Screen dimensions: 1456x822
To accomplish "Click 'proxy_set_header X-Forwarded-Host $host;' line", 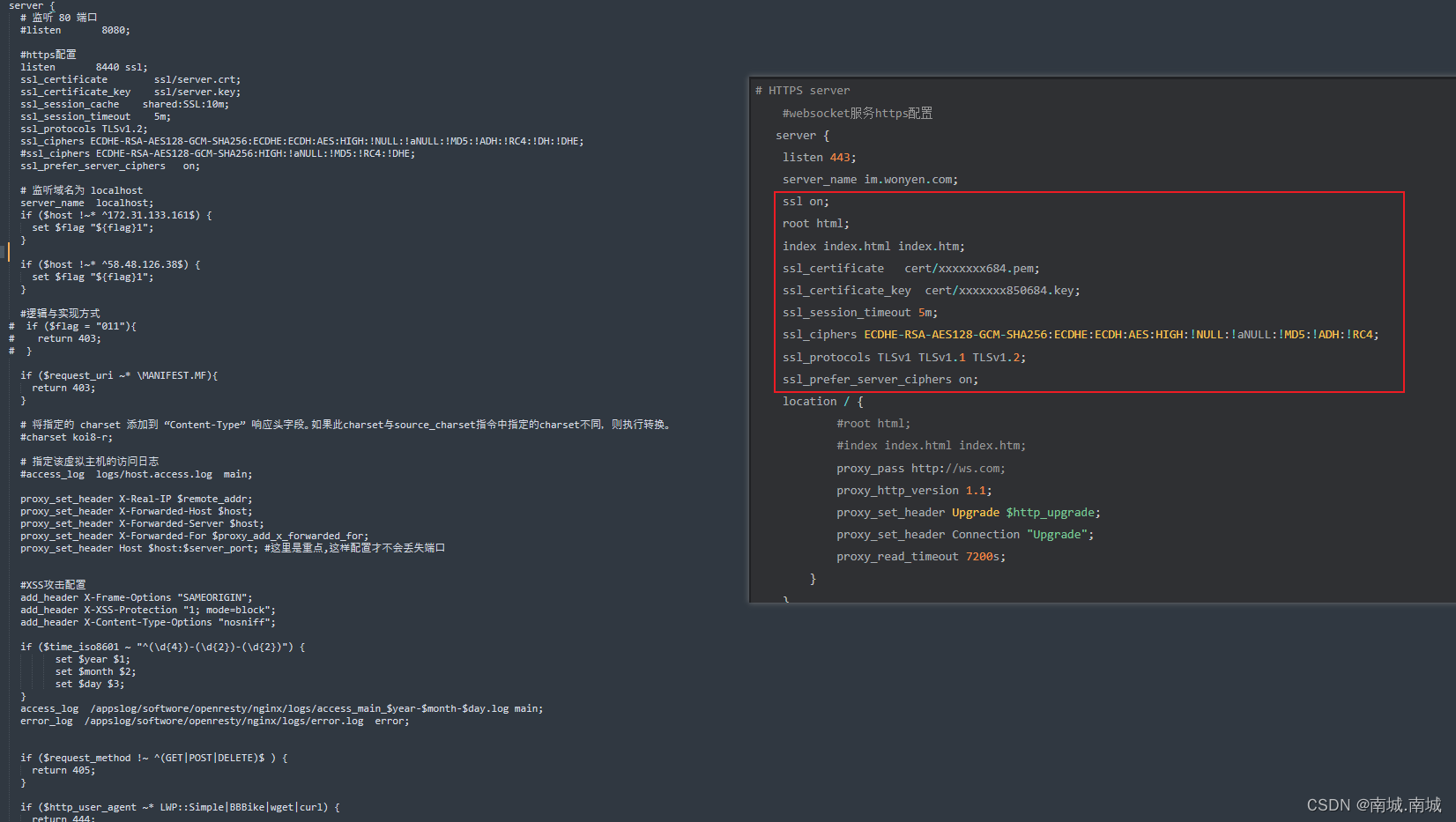I will pyautogui.click(x=136, y=511).
